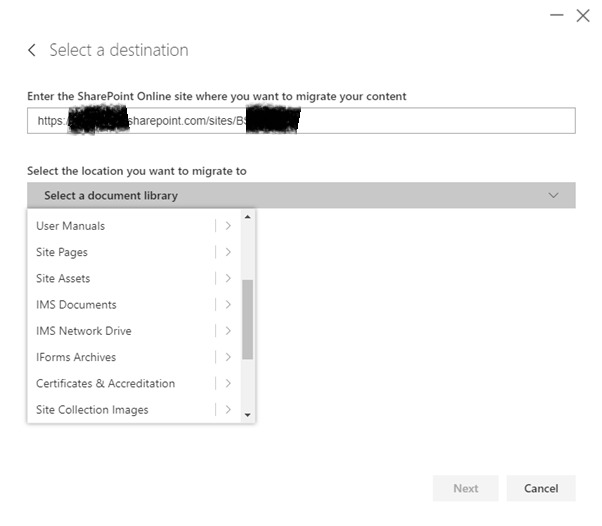602x526 pixels.
Task: Expand IMS Network Drive chevron
Action: pos(228,331)
